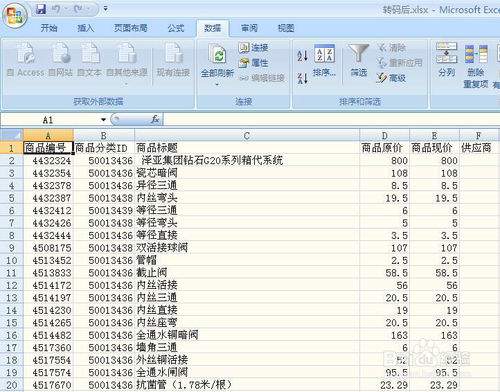Click the Office button logo
This screenshot has width=500, height=392.
[x=15, y=16]
